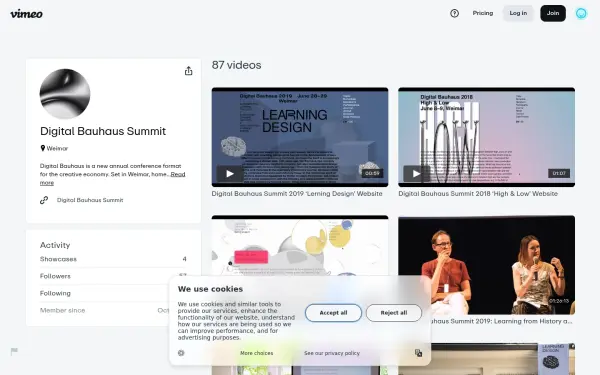The width and height of the screenshot is (600, 375).
Task: Click the Join button
Action: pyautogui.click(x=553, y=13)
